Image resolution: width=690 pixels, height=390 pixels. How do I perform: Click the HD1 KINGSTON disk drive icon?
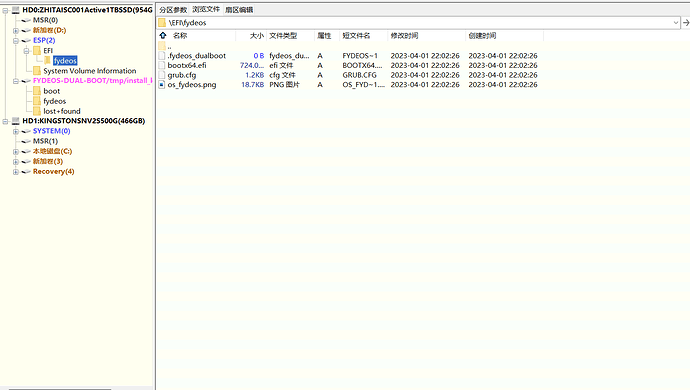pyautogui.click(x=16, y=121)
